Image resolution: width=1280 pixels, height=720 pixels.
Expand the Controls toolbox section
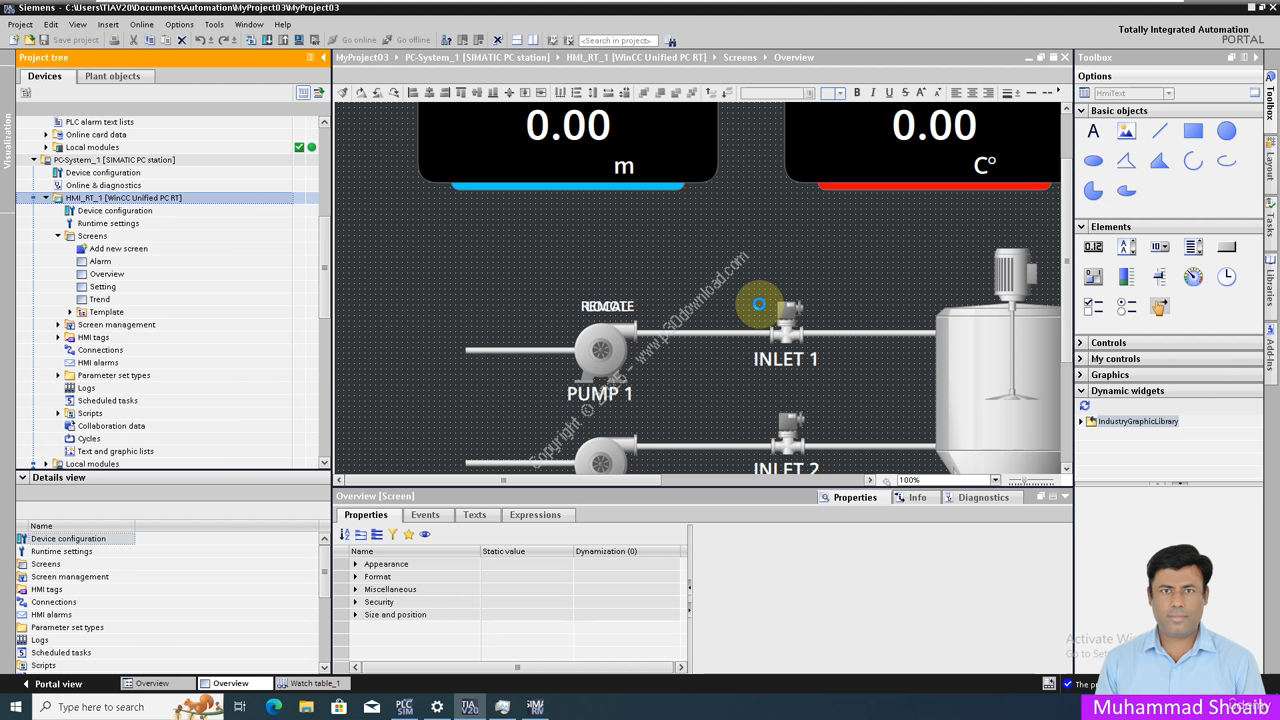click(1108, 343)
